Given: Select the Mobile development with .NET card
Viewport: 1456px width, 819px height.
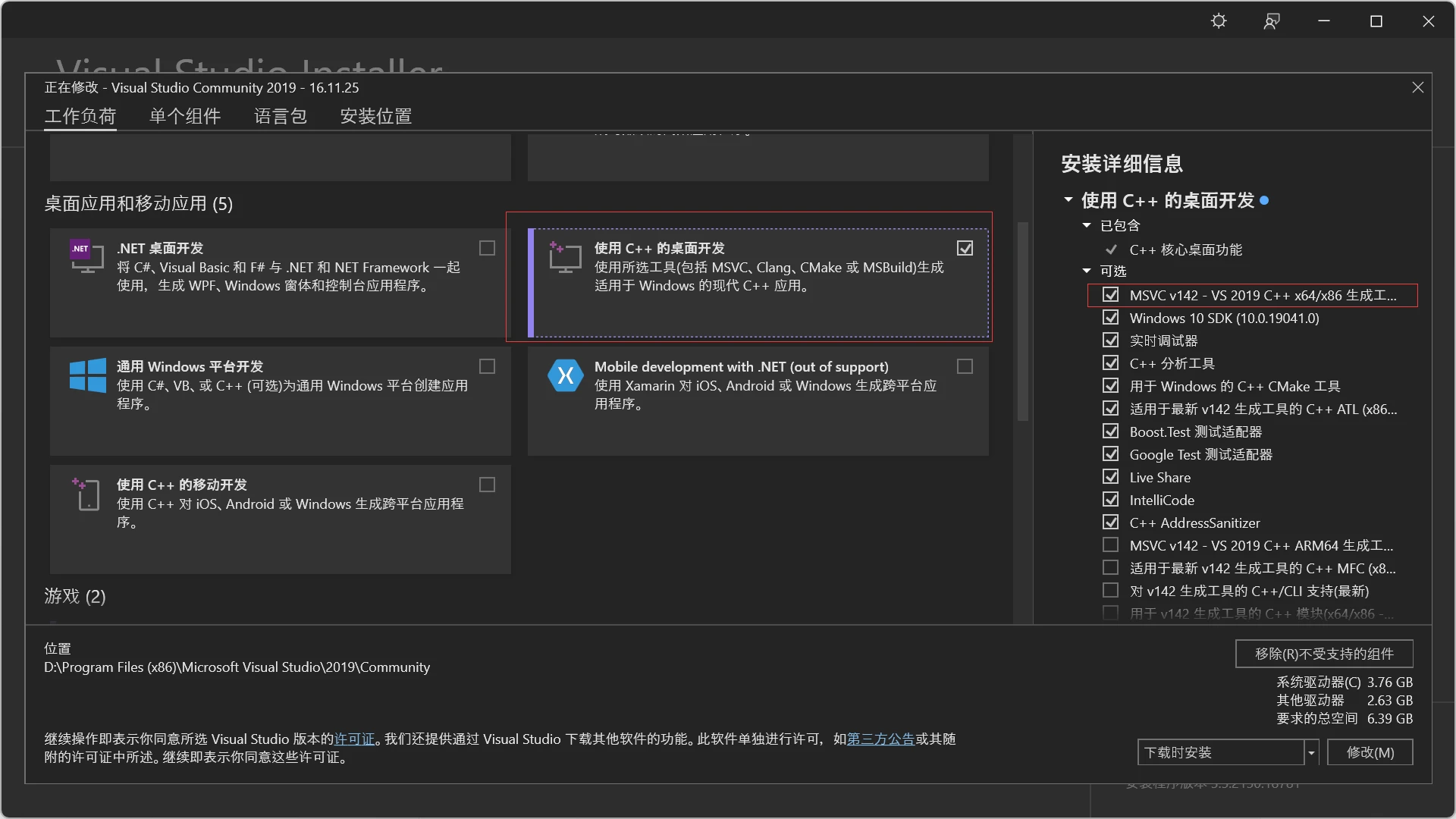Looking at the screenshot, I should pyautogui.click(x=758, y=401).
